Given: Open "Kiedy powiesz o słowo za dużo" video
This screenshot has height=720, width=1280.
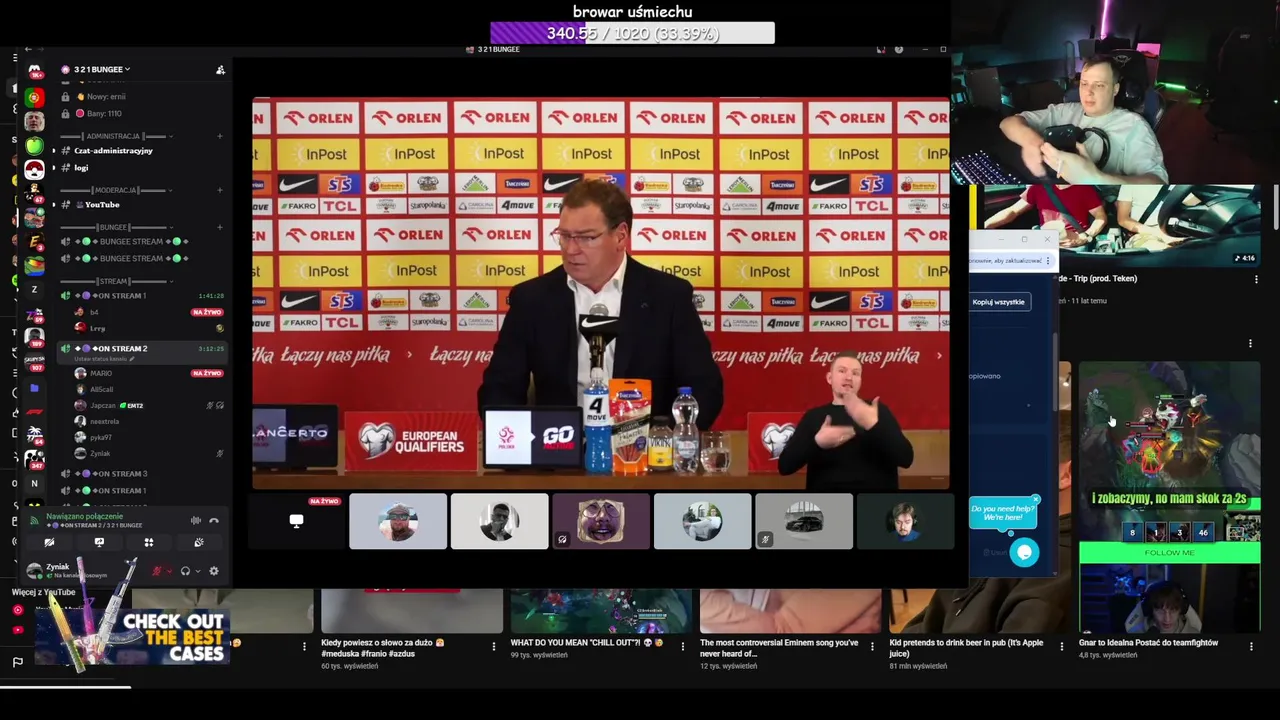Looking at the screenshot, I should [x=383, y=647].
